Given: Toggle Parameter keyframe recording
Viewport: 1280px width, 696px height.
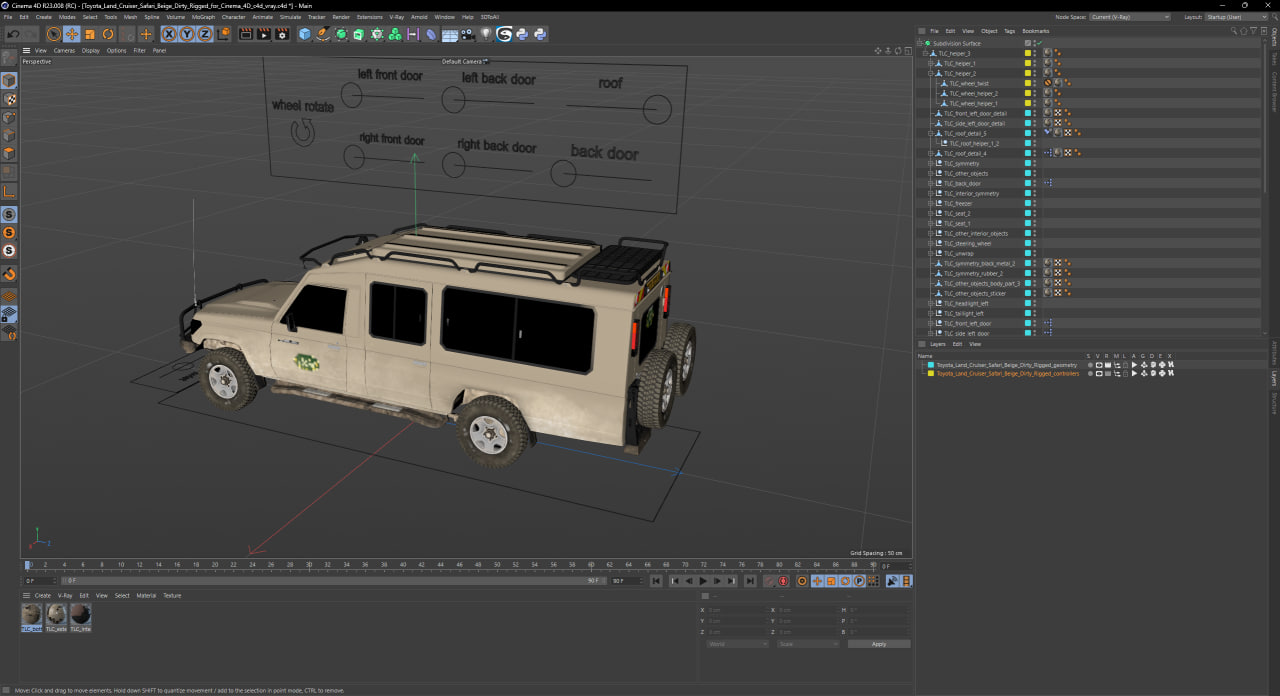Looking at the screenshot, I should [x=859, y=581].
